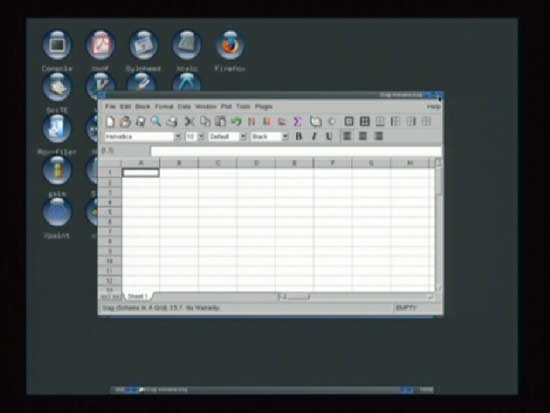Screen dimensions: 550x413
Task: Align cell text to the right
Action: [378, 136]
